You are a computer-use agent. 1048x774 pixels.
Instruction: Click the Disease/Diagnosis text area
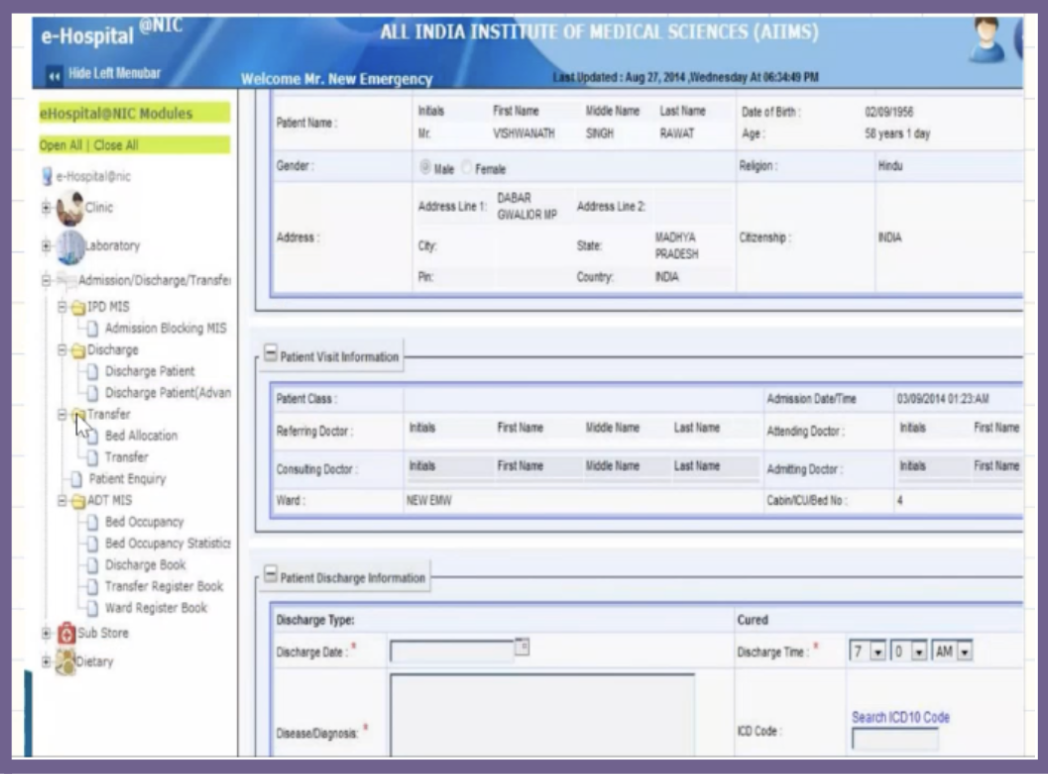point(541,714)
